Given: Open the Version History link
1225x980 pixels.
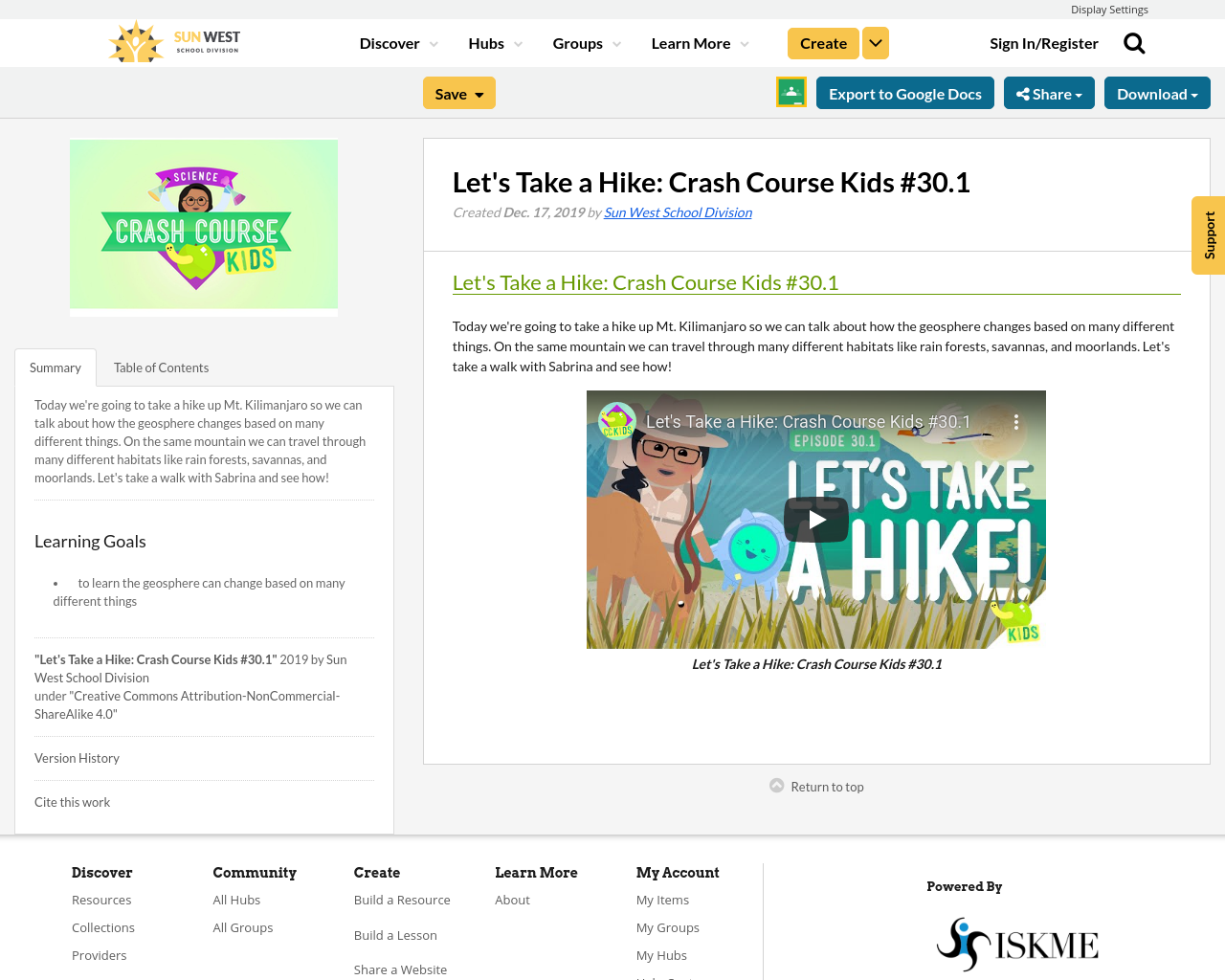Looking at the screenshot, I should [77, 757].
